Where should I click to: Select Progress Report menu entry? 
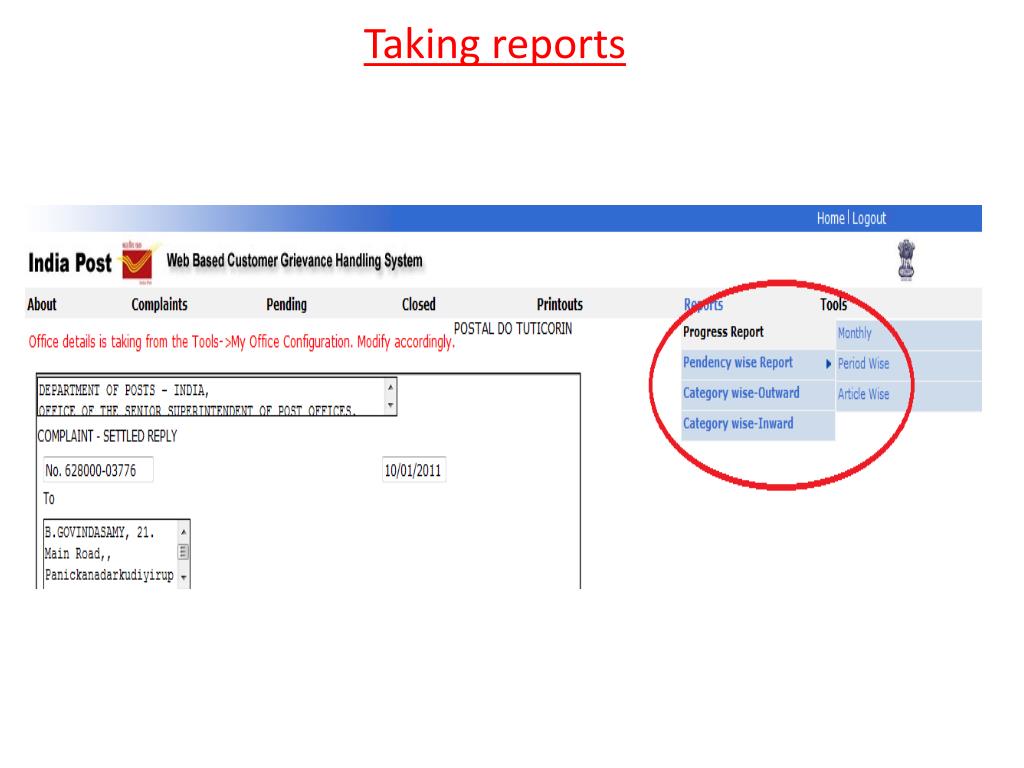pos(758,332)
